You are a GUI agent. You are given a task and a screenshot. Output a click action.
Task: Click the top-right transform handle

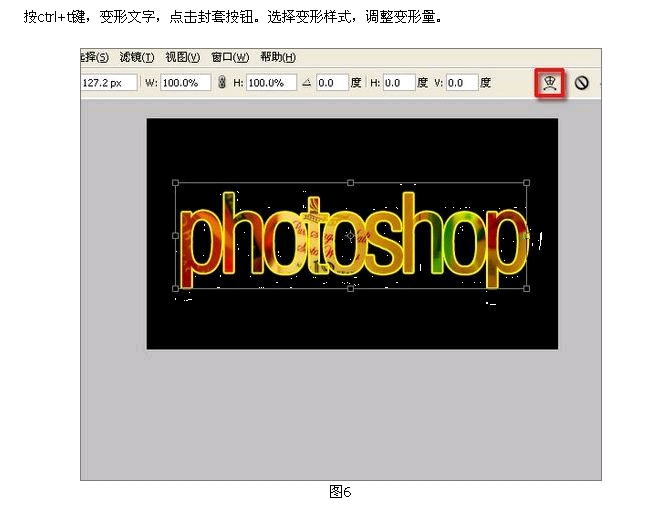(526, 183)
